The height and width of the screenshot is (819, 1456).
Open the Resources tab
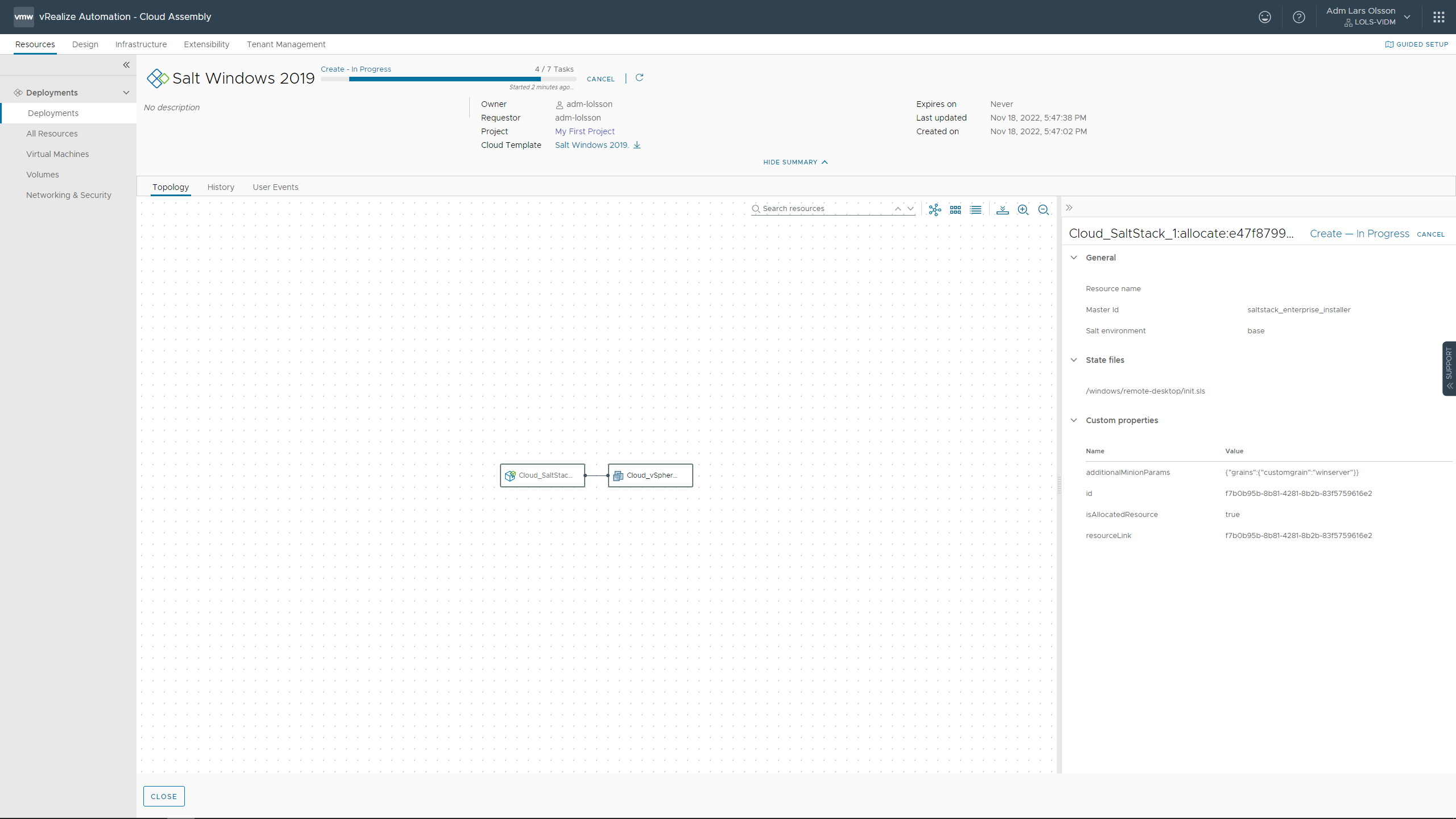click(x=35, y=44)
